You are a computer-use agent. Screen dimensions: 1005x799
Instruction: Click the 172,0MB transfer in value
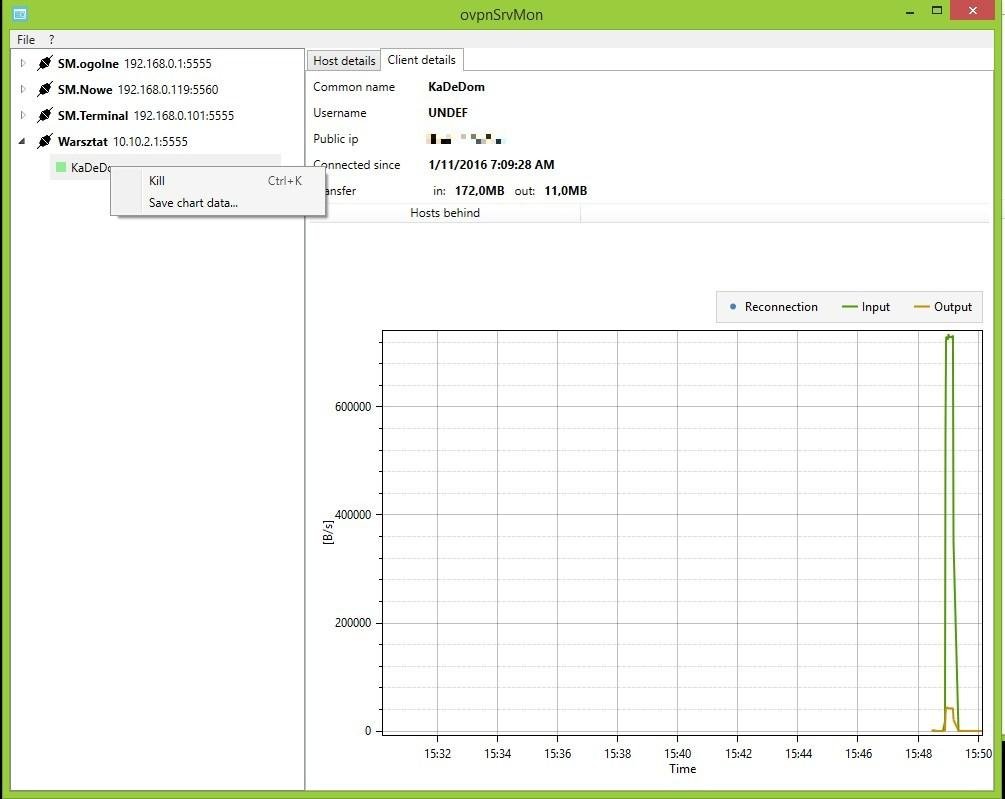pyautogui.click(x=479, y=190)
